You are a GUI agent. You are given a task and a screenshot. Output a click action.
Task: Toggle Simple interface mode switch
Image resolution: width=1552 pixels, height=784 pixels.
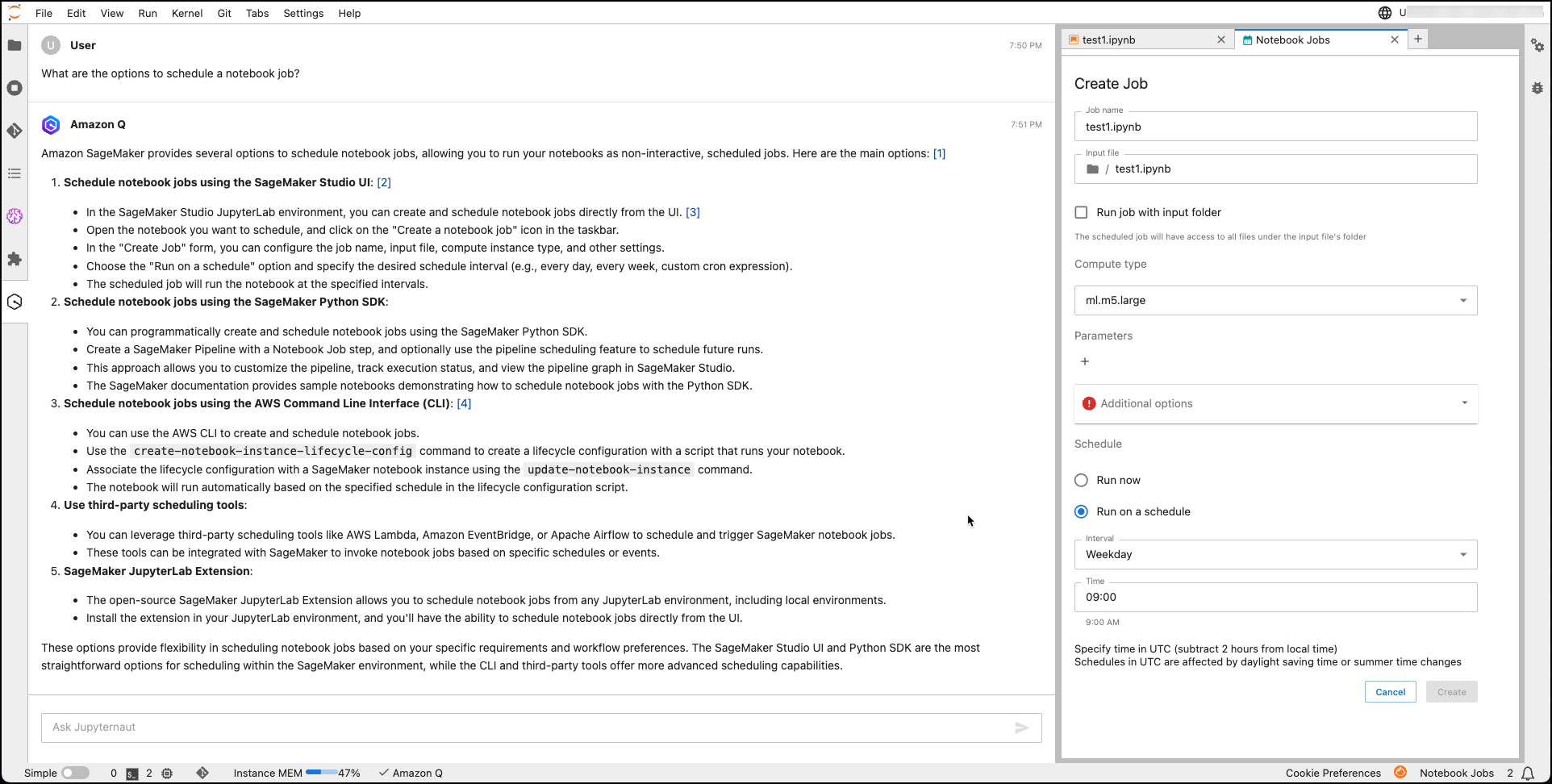[x=75, y=774]
